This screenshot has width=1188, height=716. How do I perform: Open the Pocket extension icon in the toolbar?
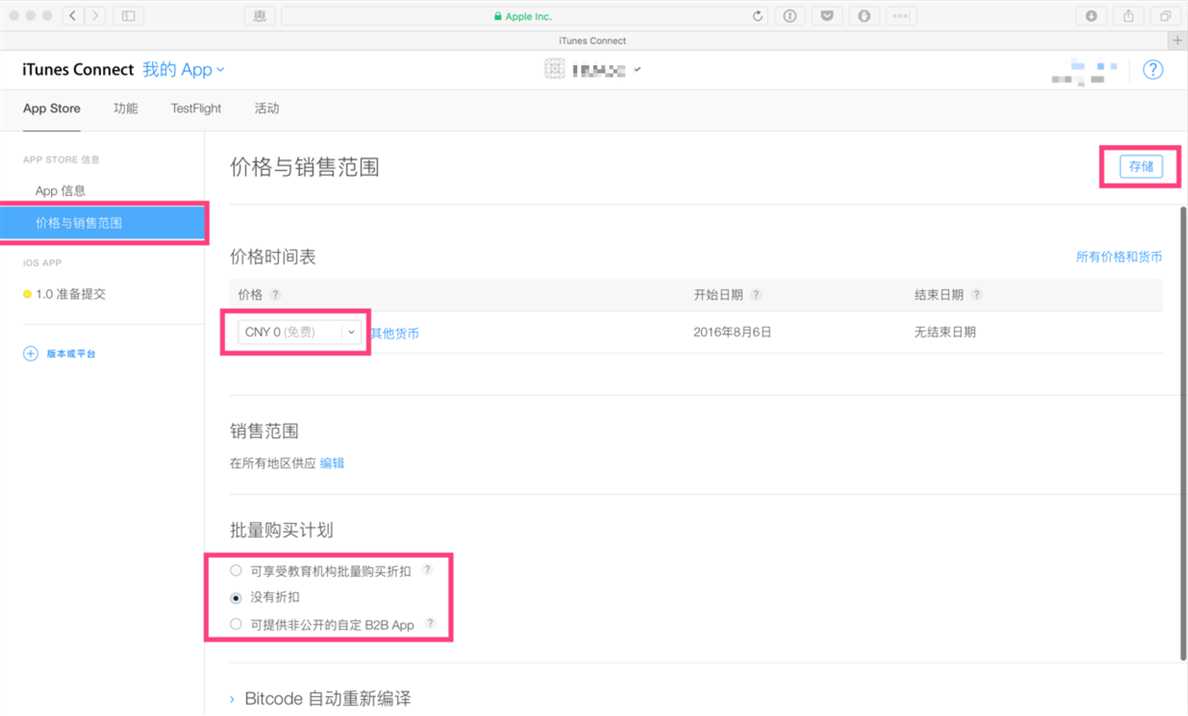coord(827,15)
